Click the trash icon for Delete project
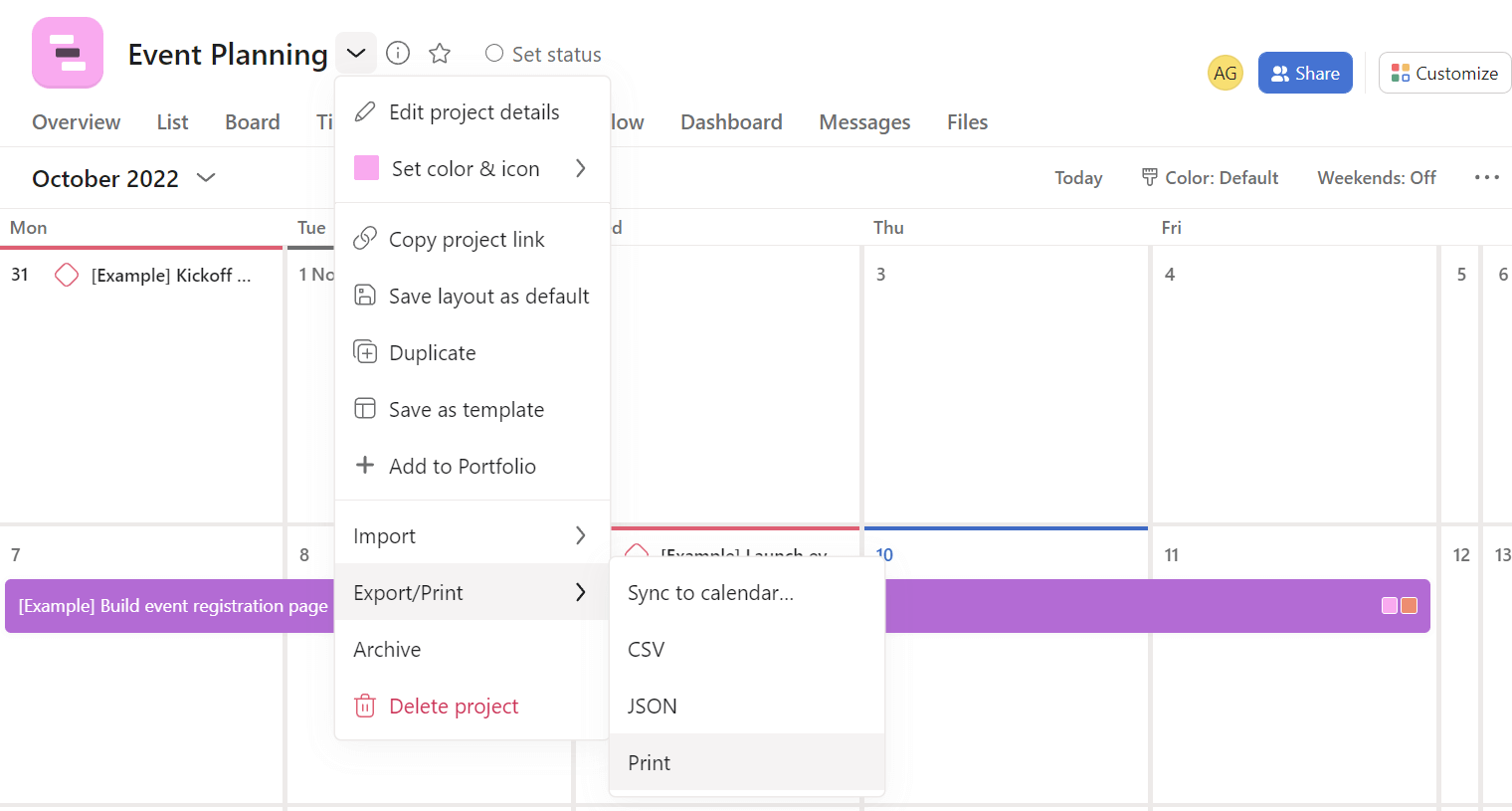 point(365,706)
